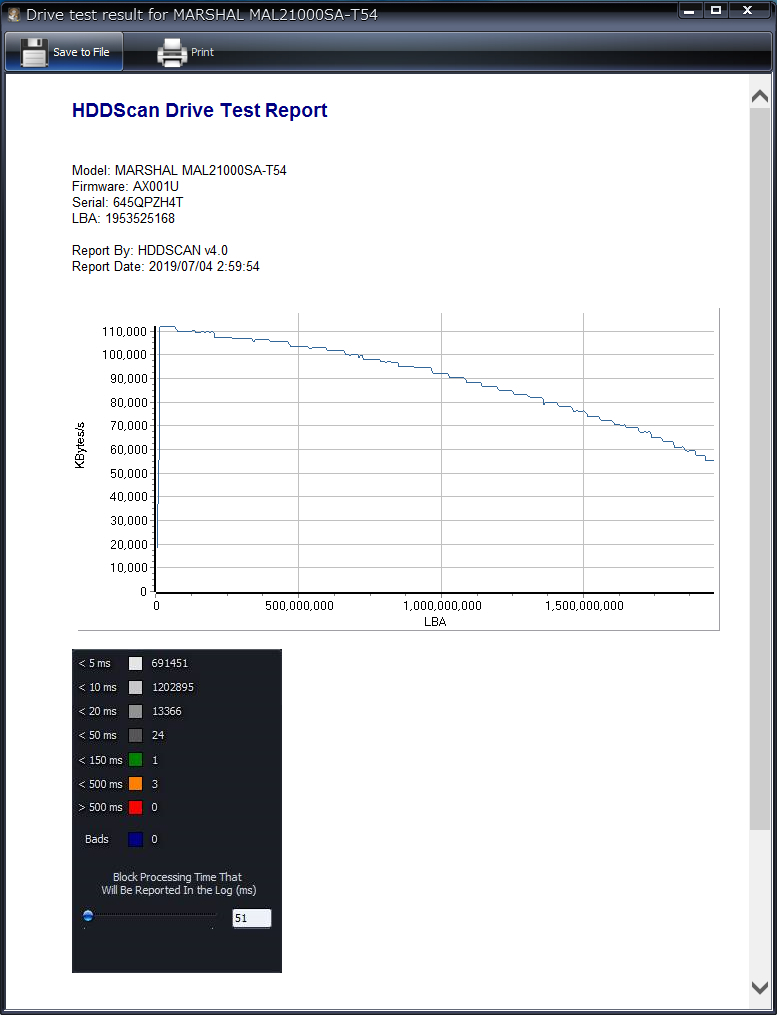Focus the log threshold field showing 51
This screenshot has height=1015, width=777.
[251, 918]
